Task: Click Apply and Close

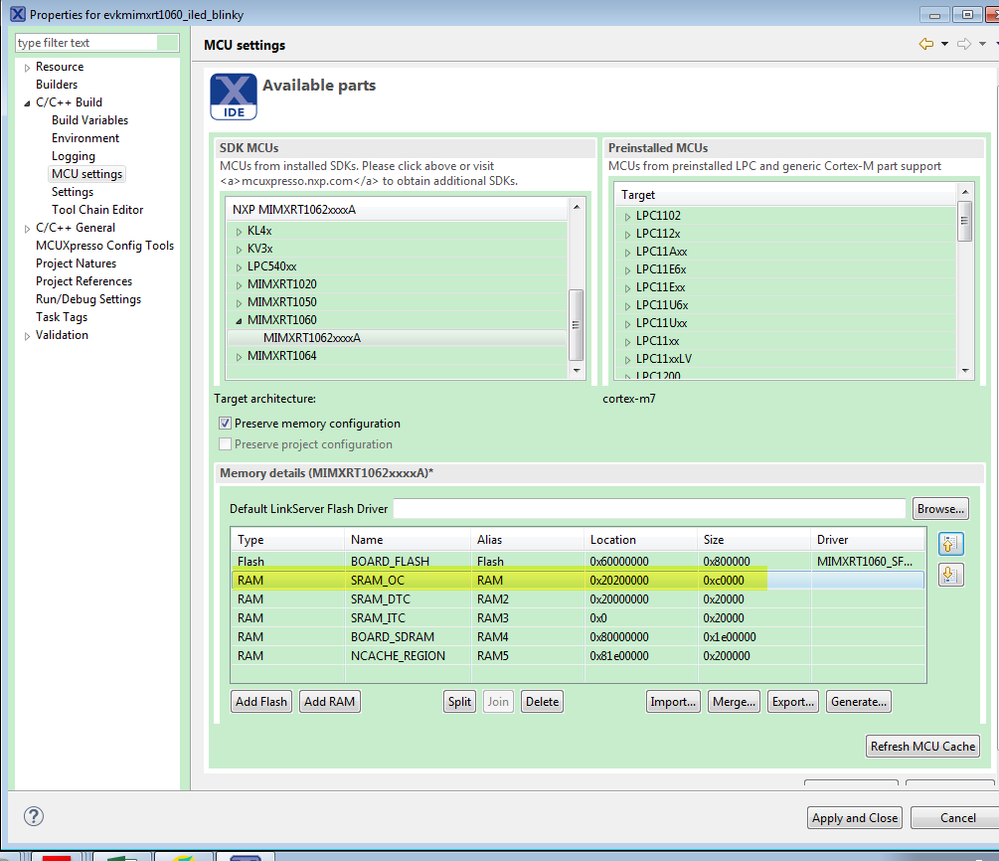Action: click(854, 818)
